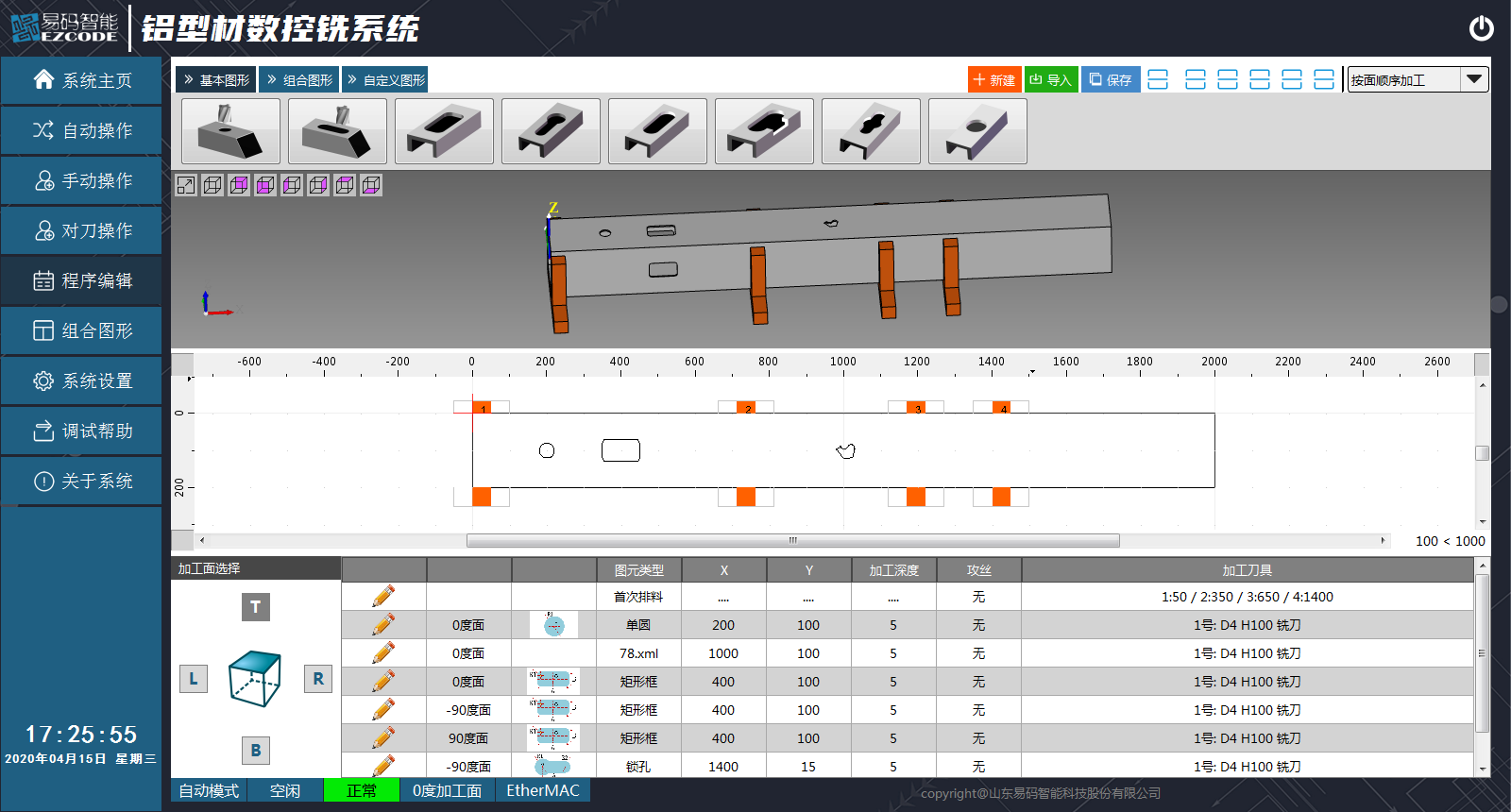1511x812 pixels.
Task: Click the fit-to-view icon with diagonal arrow
Action: point(186,185)
